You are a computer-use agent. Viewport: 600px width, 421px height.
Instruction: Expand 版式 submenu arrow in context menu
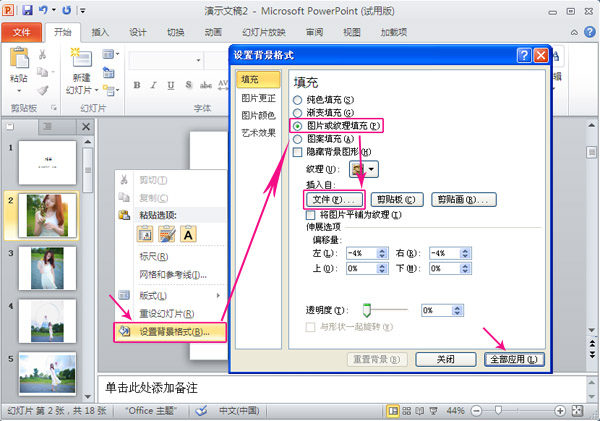[x=218, y=295]
